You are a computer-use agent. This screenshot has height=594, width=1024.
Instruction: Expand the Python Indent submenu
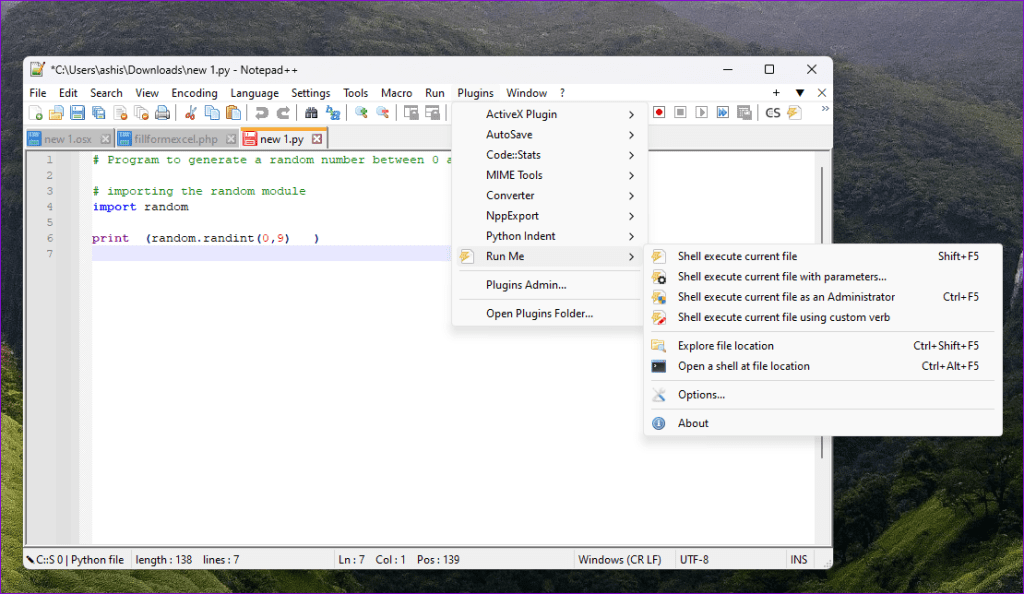pyautogui.click(x=549, y=236)
